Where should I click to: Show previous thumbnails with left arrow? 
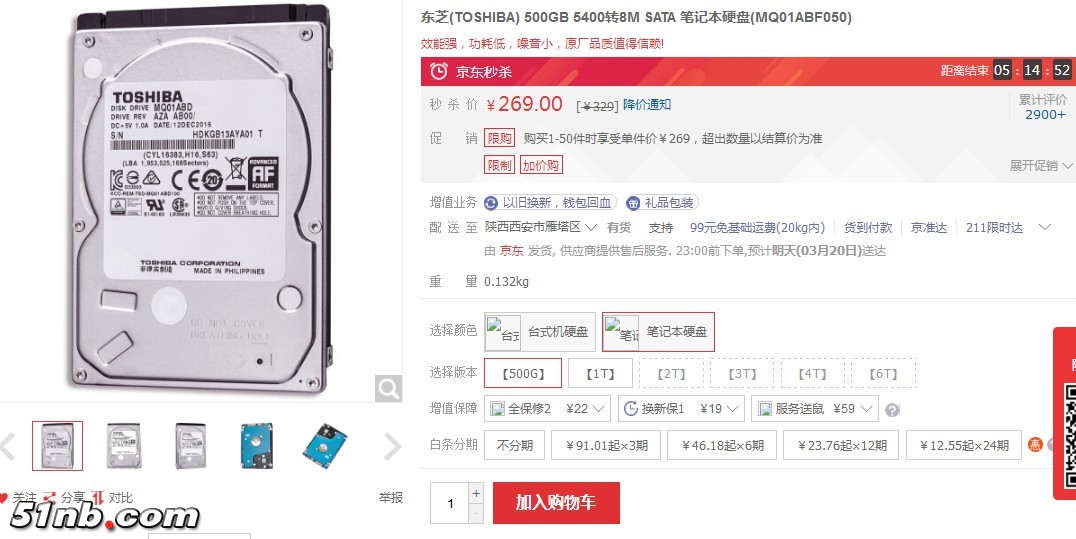pos(8,446)
